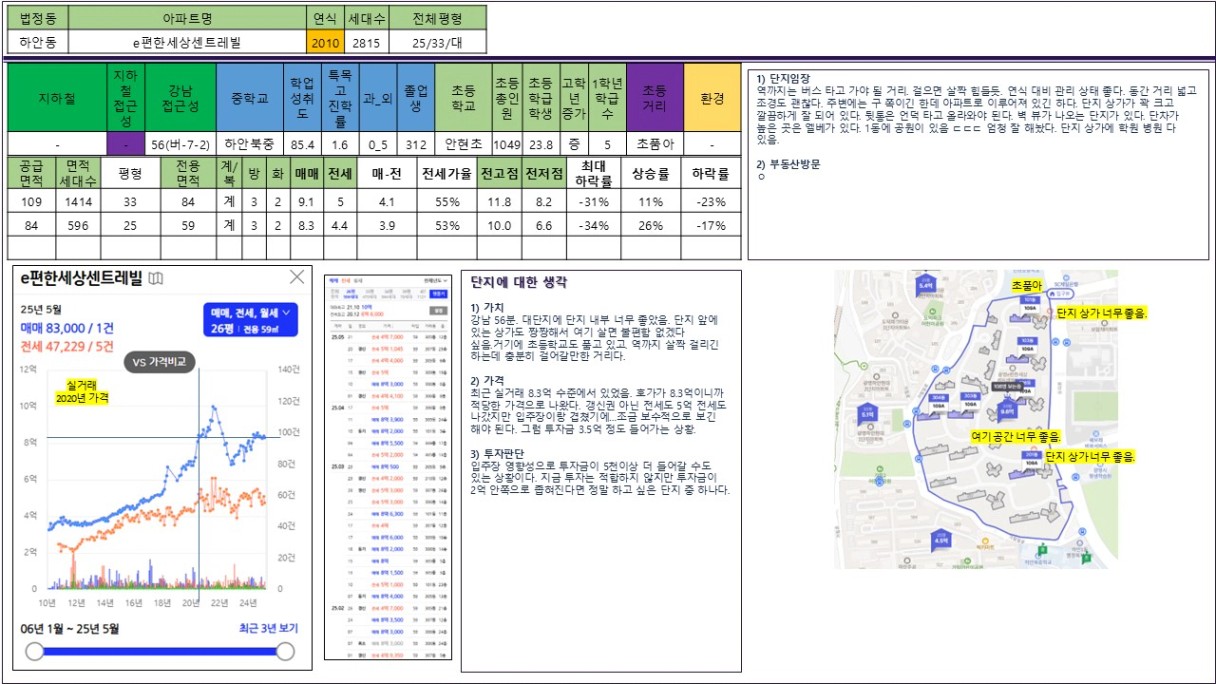Select the left handle of the date range slider

[35, 652]
